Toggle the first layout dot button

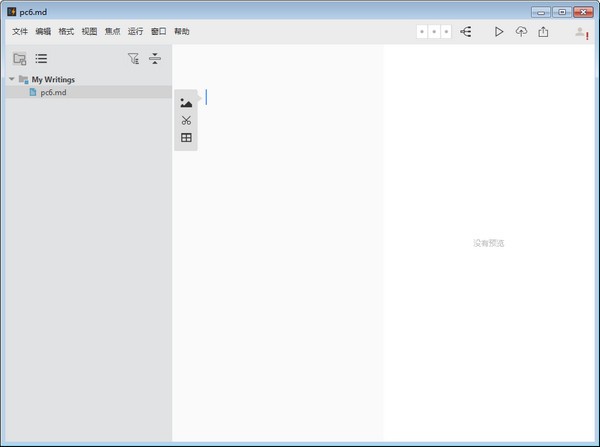click(x=422, y=32)
